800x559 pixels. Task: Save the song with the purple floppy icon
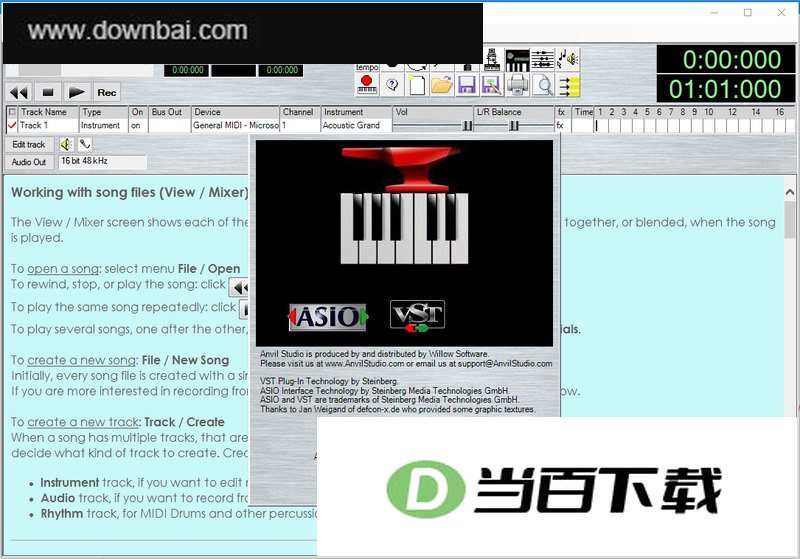[x=467, y=85]
